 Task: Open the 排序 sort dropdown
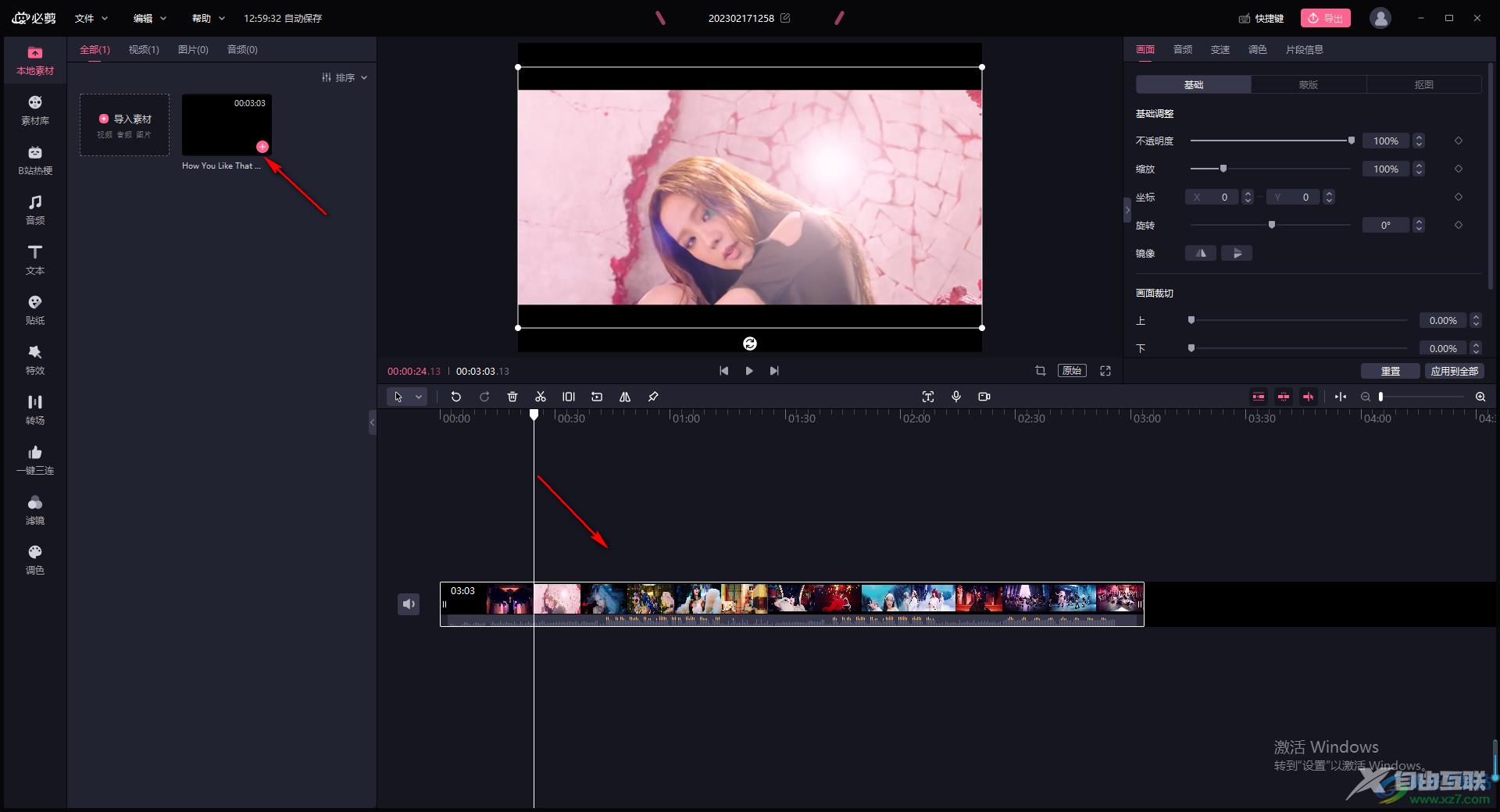point(345,77)
